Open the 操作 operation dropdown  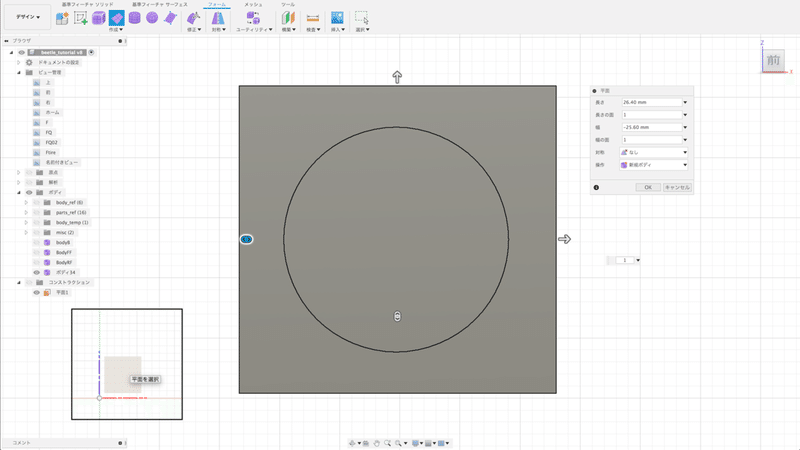coord(654,165)
